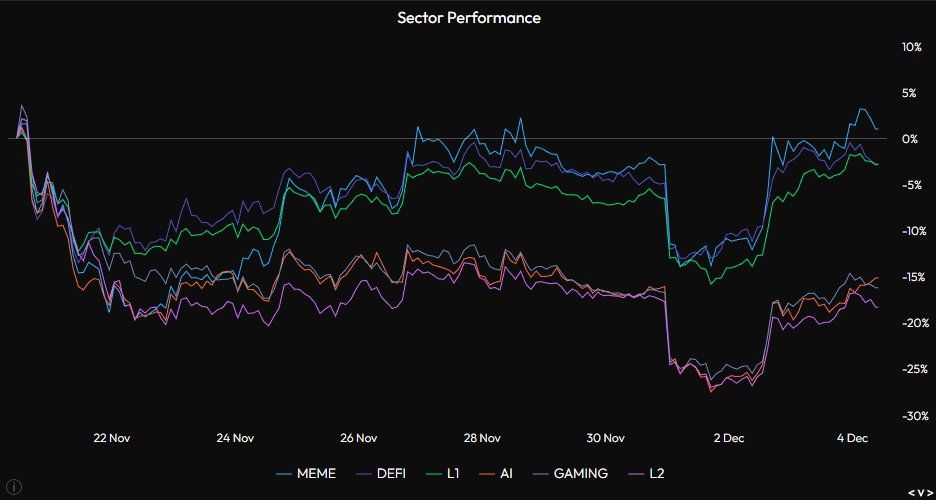Toggle the GAMING legend label

pos(582,473)
